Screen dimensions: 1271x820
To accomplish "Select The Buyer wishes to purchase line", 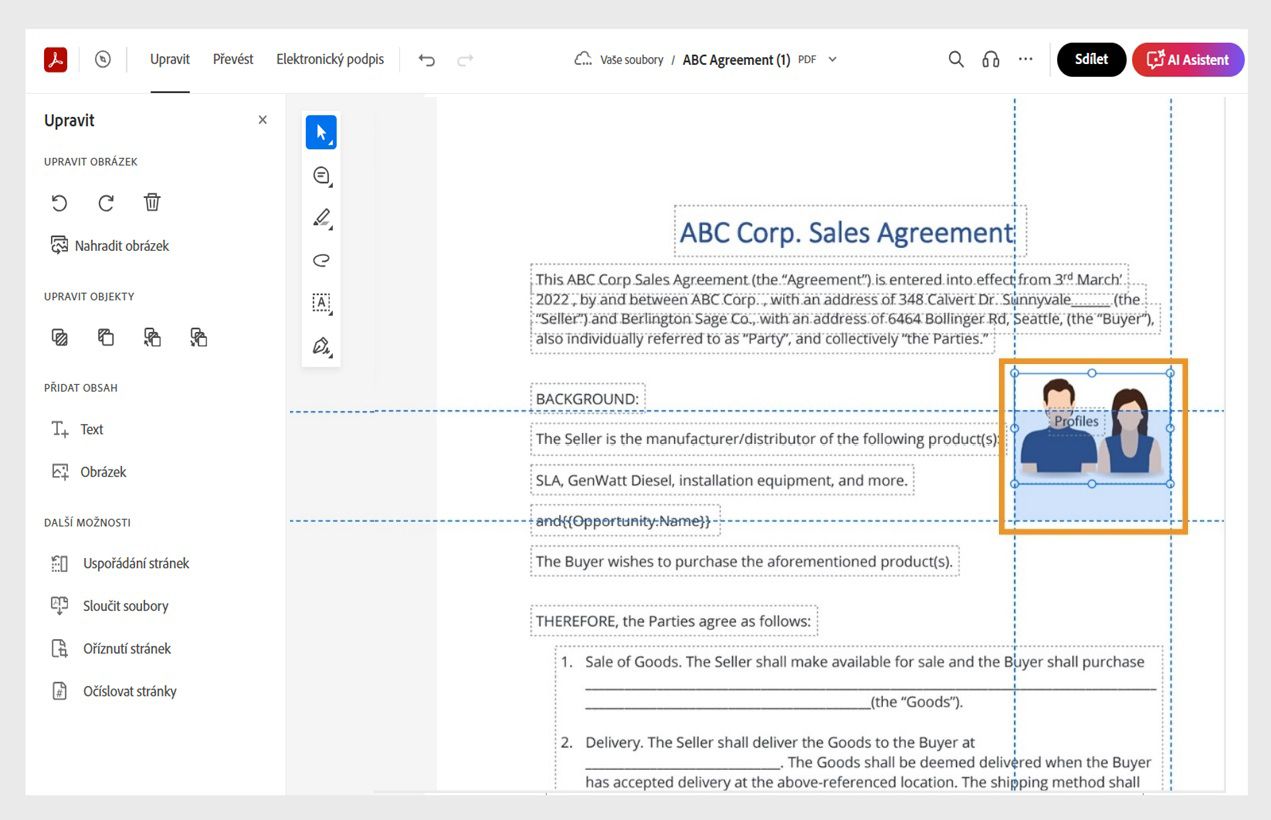I will coord(744,561).
